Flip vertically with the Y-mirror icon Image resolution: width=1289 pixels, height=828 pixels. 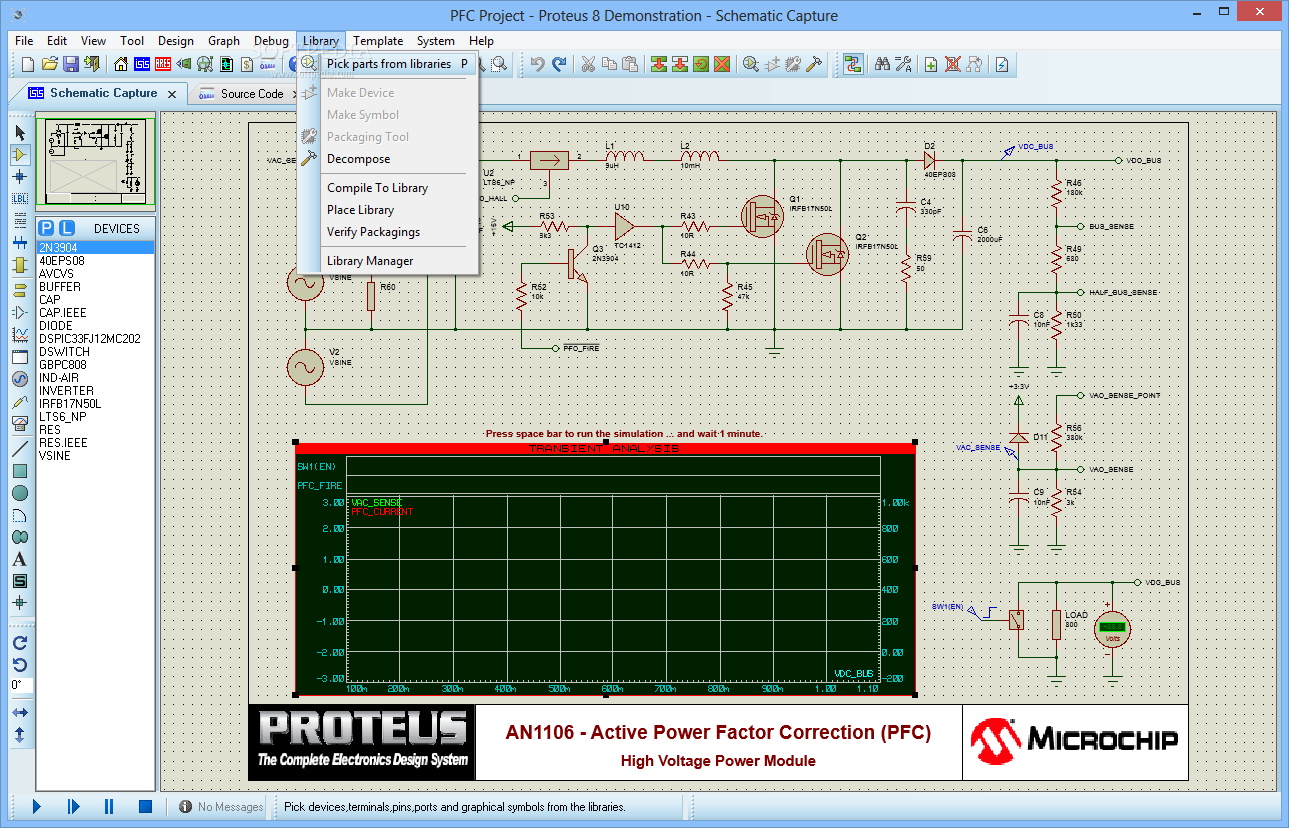pyautogui.click(x=20, y=735)
